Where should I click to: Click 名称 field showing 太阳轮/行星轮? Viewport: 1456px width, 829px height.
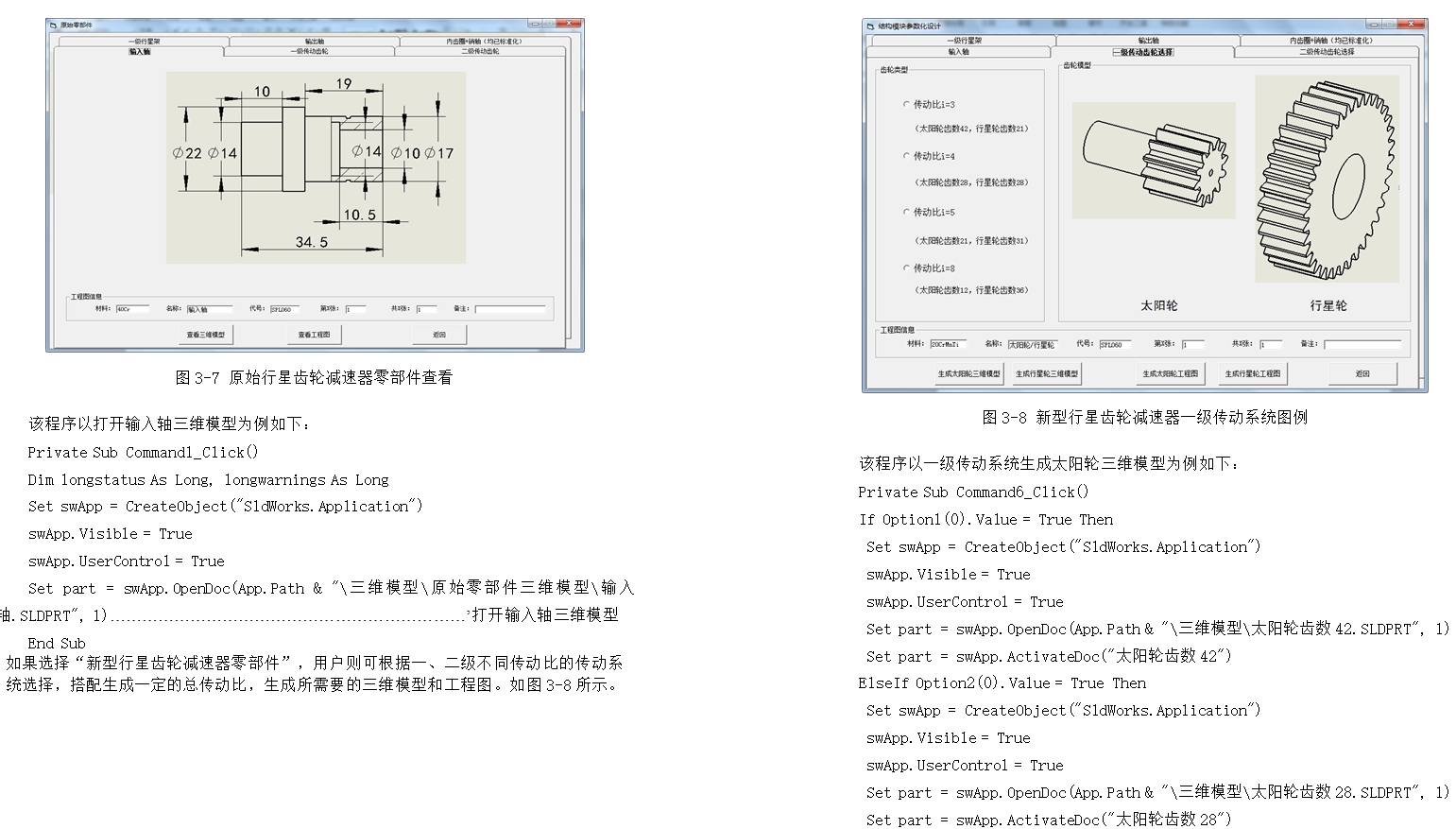coord(1033,345)
